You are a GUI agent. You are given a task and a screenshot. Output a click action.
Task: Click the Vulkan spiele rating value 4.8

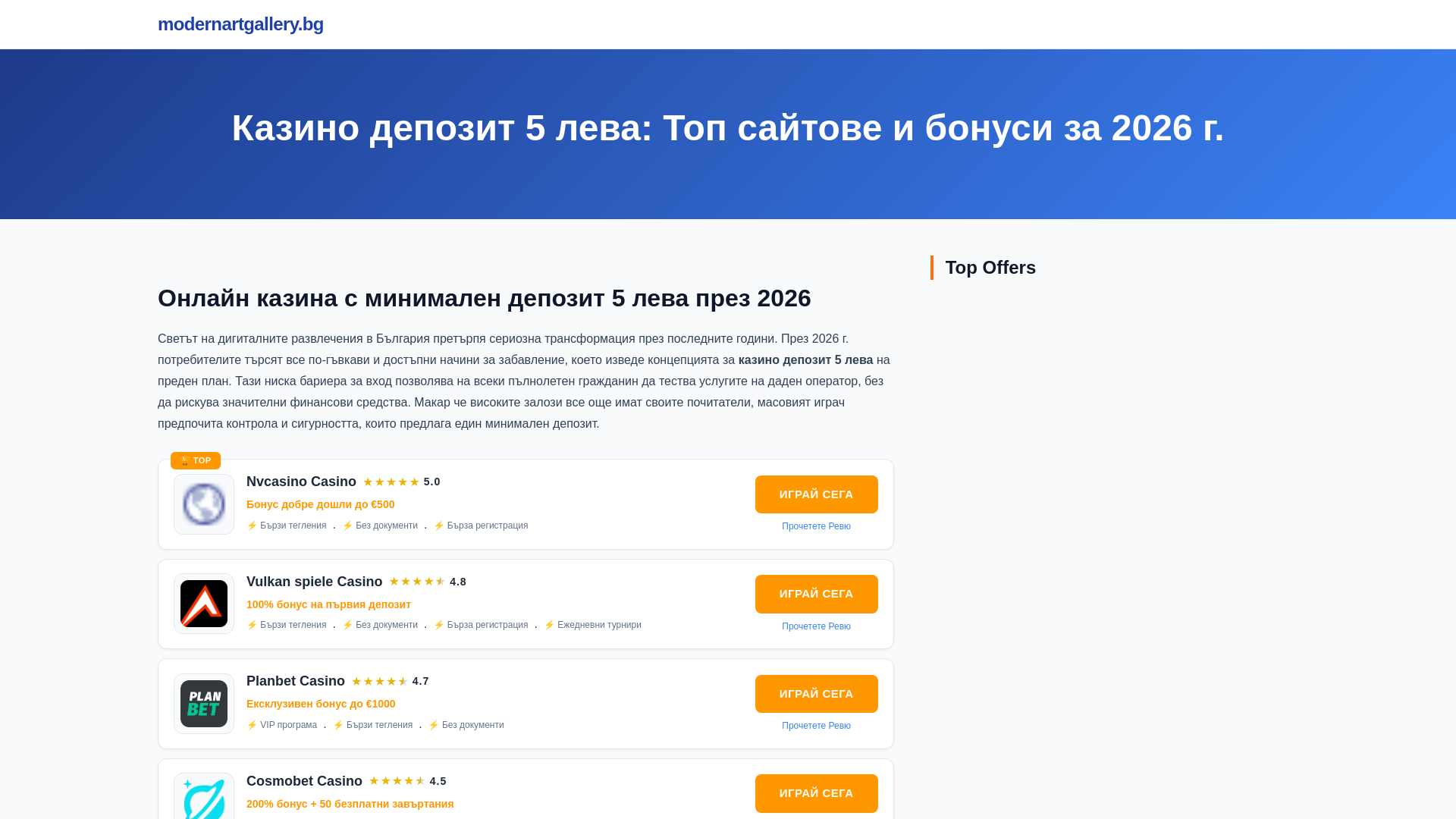(458, 582)
